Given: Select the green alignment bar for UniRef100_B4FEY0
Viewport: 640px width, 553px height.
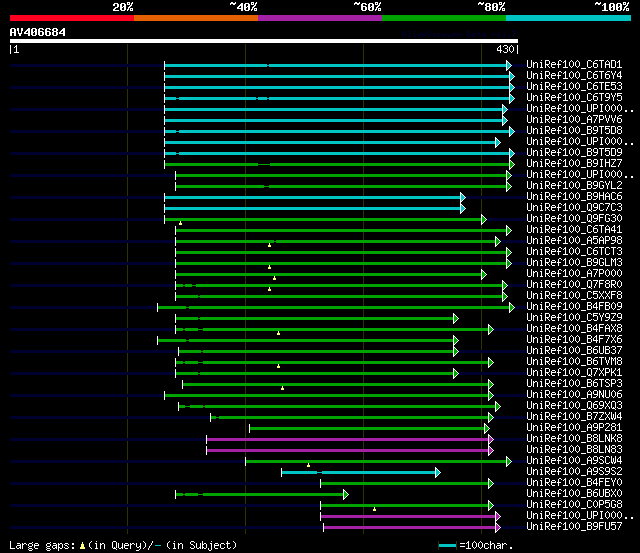Looking at the screenshot, I should coord(407,484).
